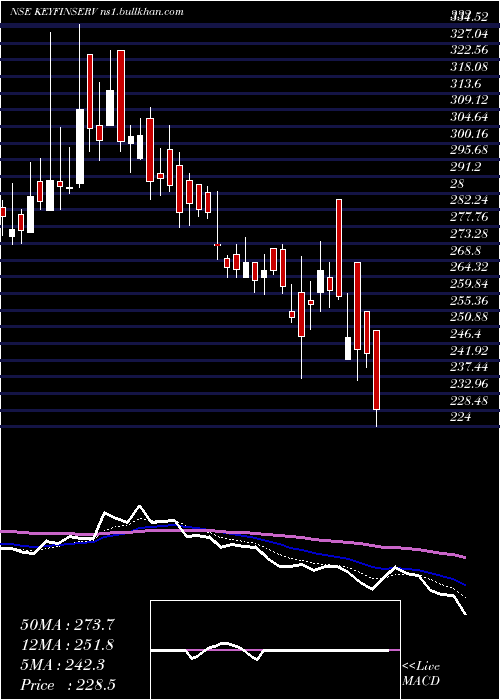
Task: Click the 295.68 price axis label
Action: 468,150
